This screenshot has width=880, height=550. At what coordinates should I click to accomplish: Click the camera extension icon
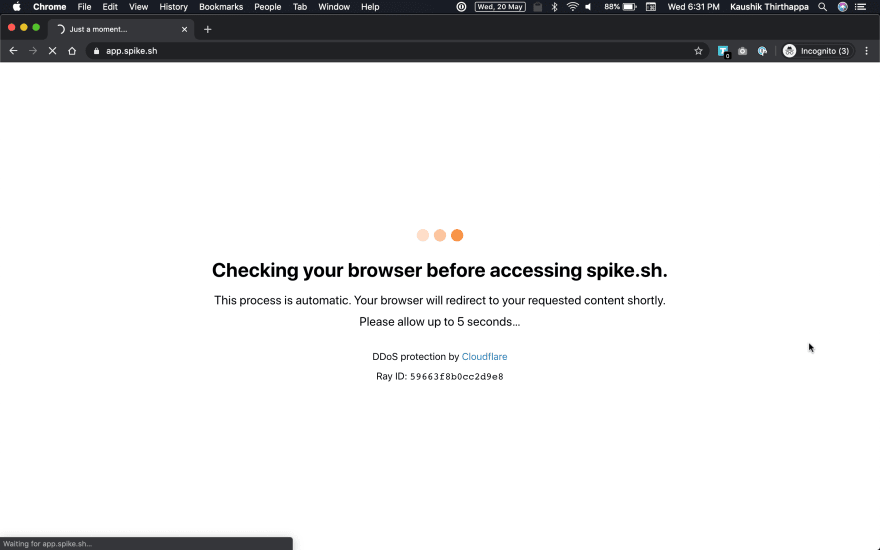tap(742, 51)
